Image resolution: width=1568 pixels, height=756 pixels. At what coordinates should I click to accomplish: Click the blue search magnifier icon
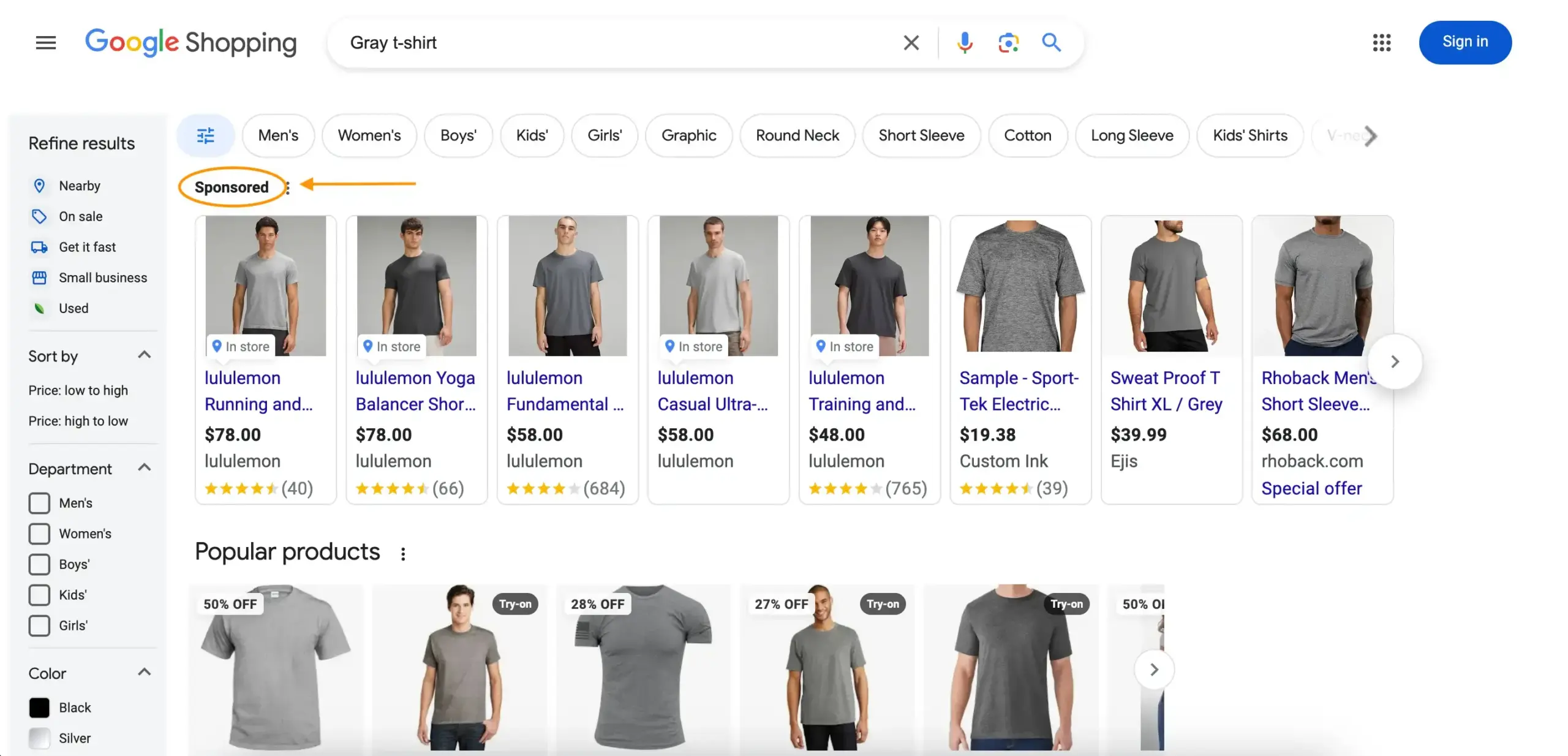(1051, 42)
